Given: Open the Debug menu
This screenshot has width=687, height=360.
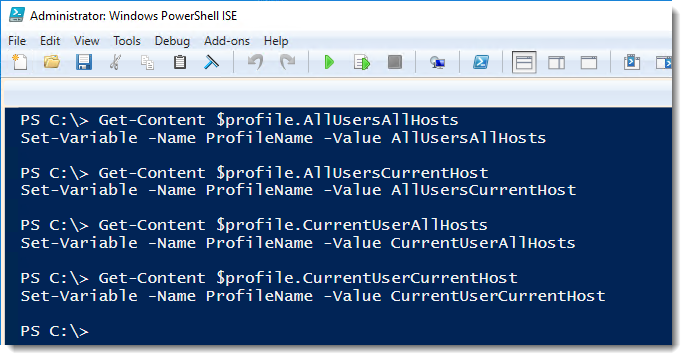Looking at the screenshot, I should [x=172, y=41].
